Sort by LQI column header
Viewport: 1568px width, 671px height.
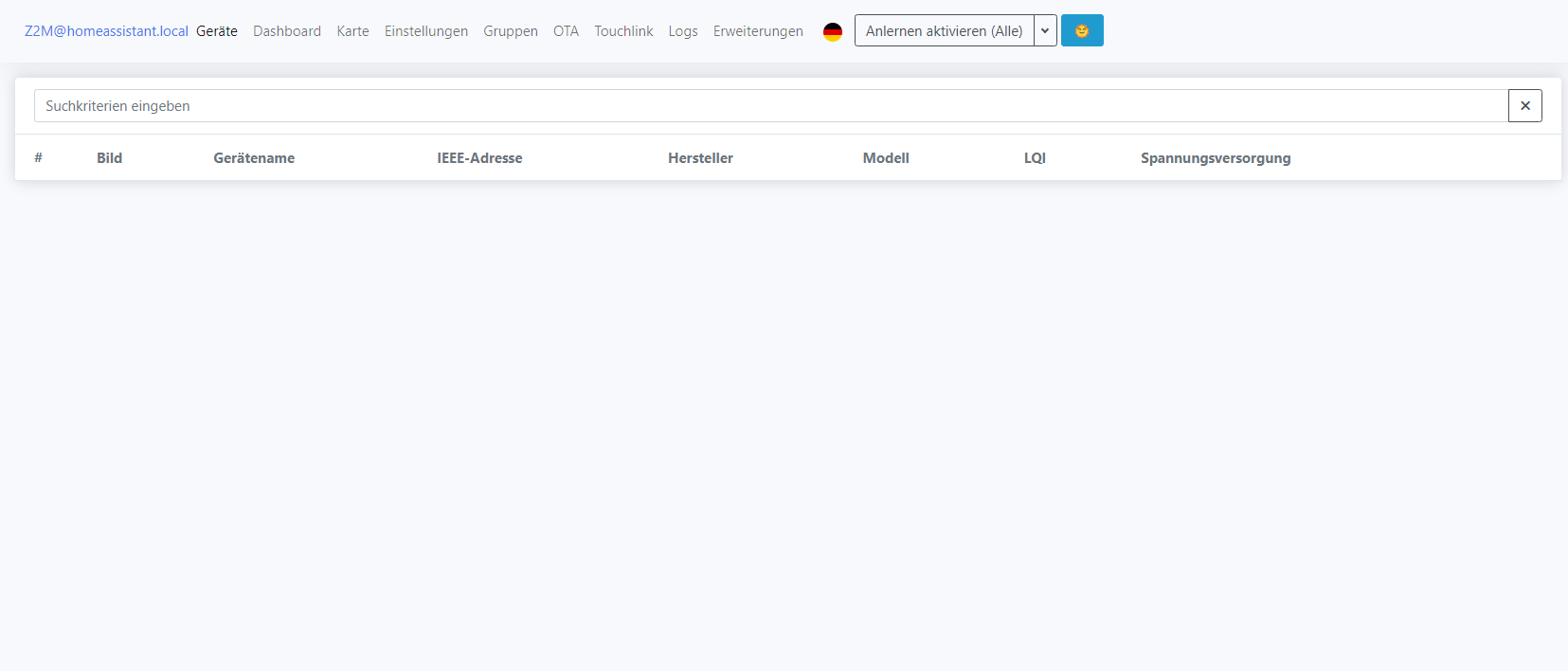pyautogui.click(x=1035, y=158)
